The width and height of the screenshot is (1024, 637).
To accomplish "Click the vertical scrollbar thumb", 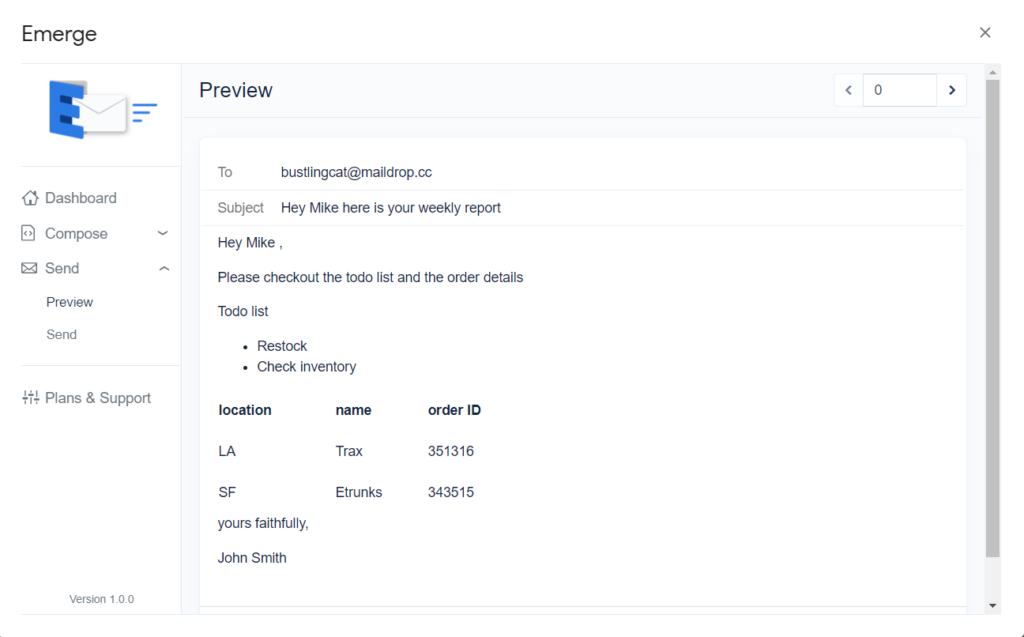I will tap(992, 320).
